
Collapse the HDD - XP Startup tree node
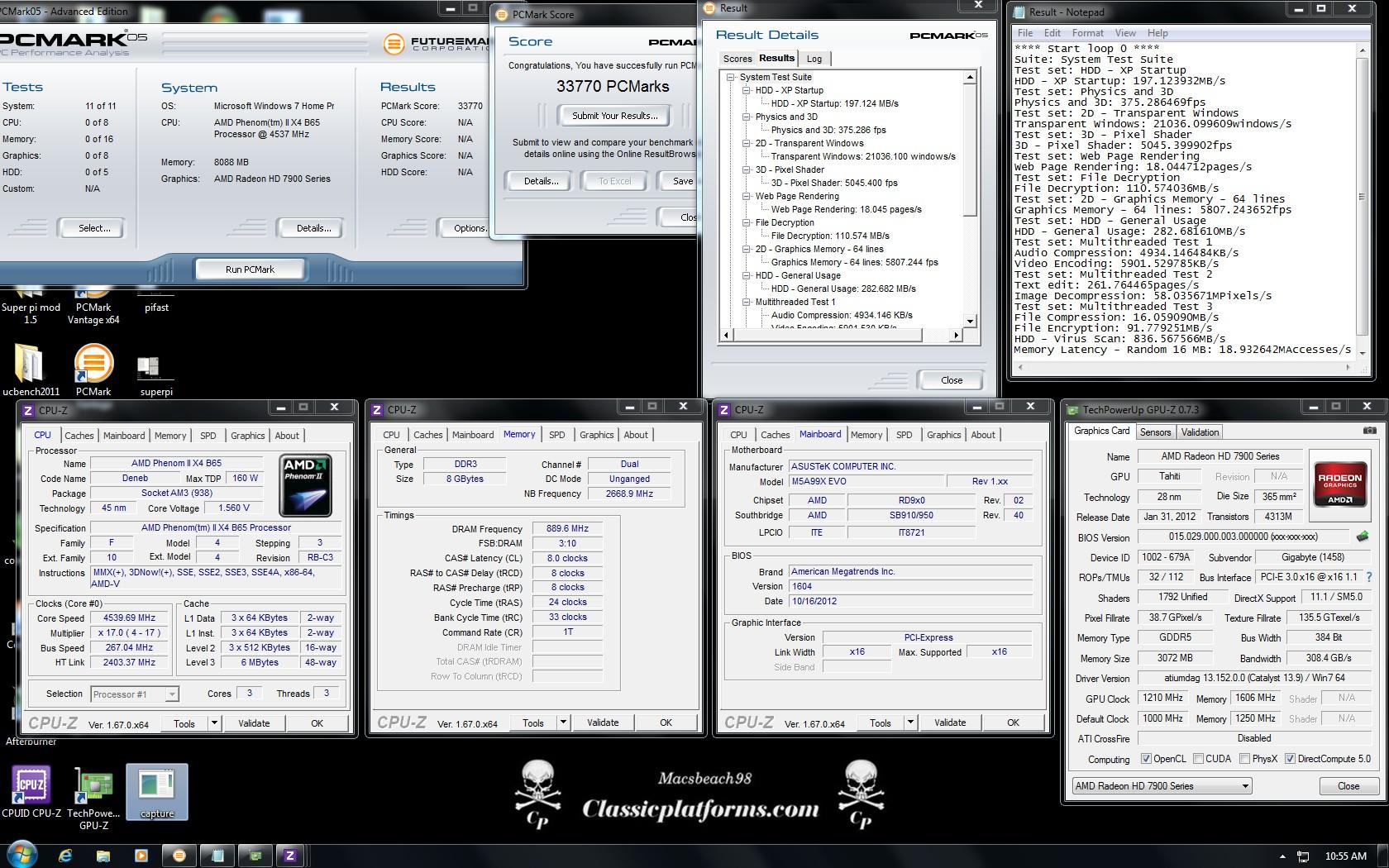pos(746,90)
